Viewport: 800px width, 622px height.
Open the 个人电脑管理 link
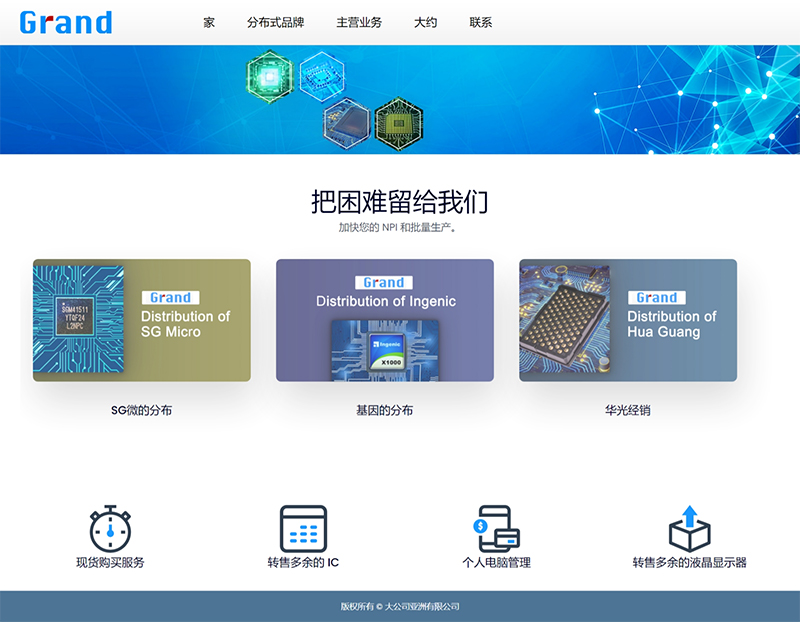[496, 562]
